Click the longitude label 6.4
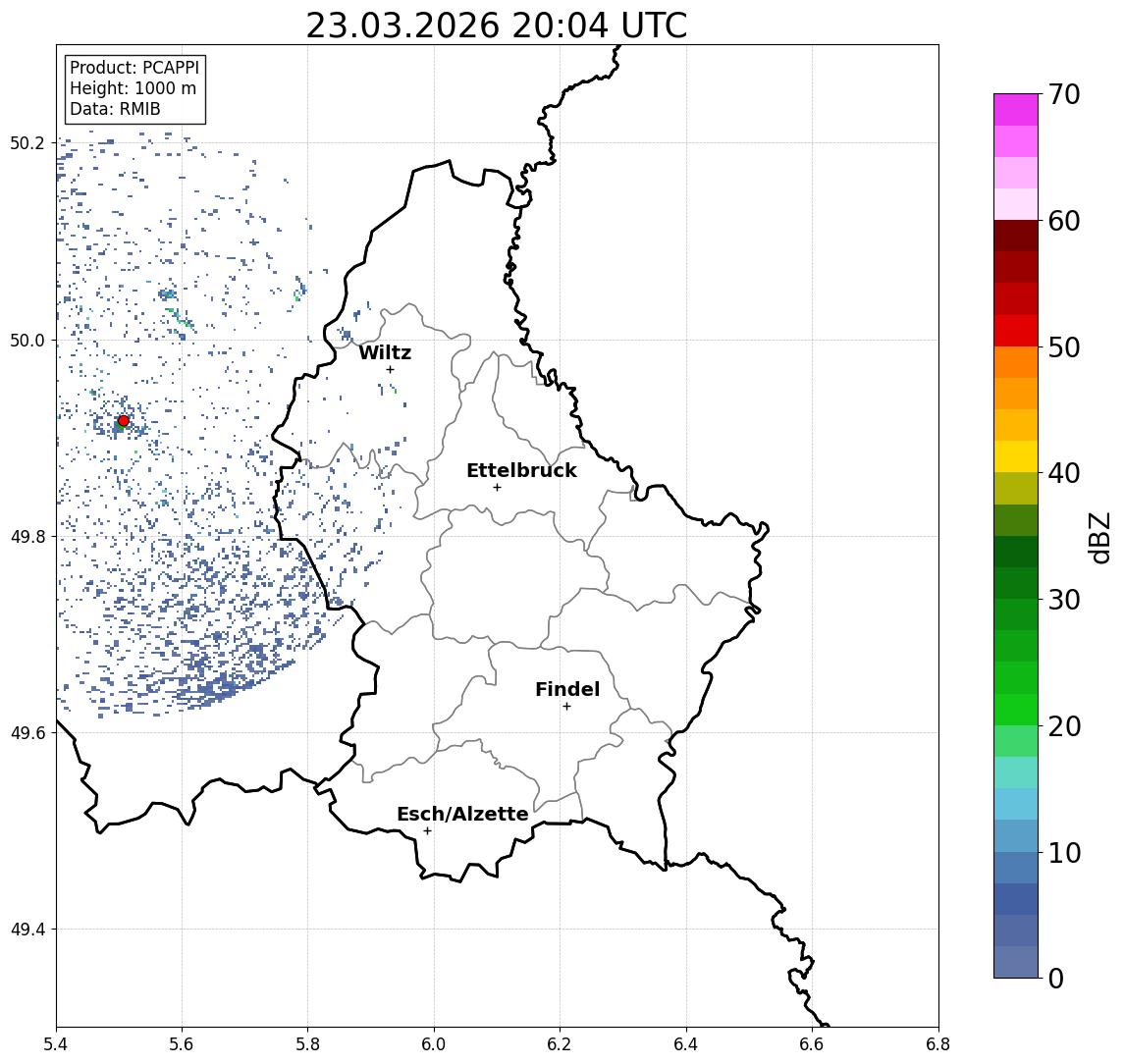The image size is (1124, 1064). tap(686, 1044)
